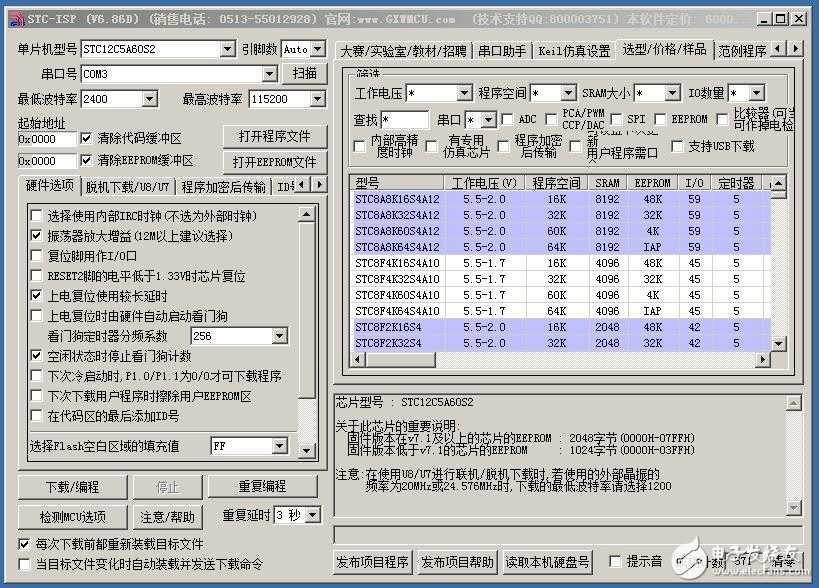Click the 注意/帮助 button
The width and height of the screenshot is (819, 588).
coord(167,517)
